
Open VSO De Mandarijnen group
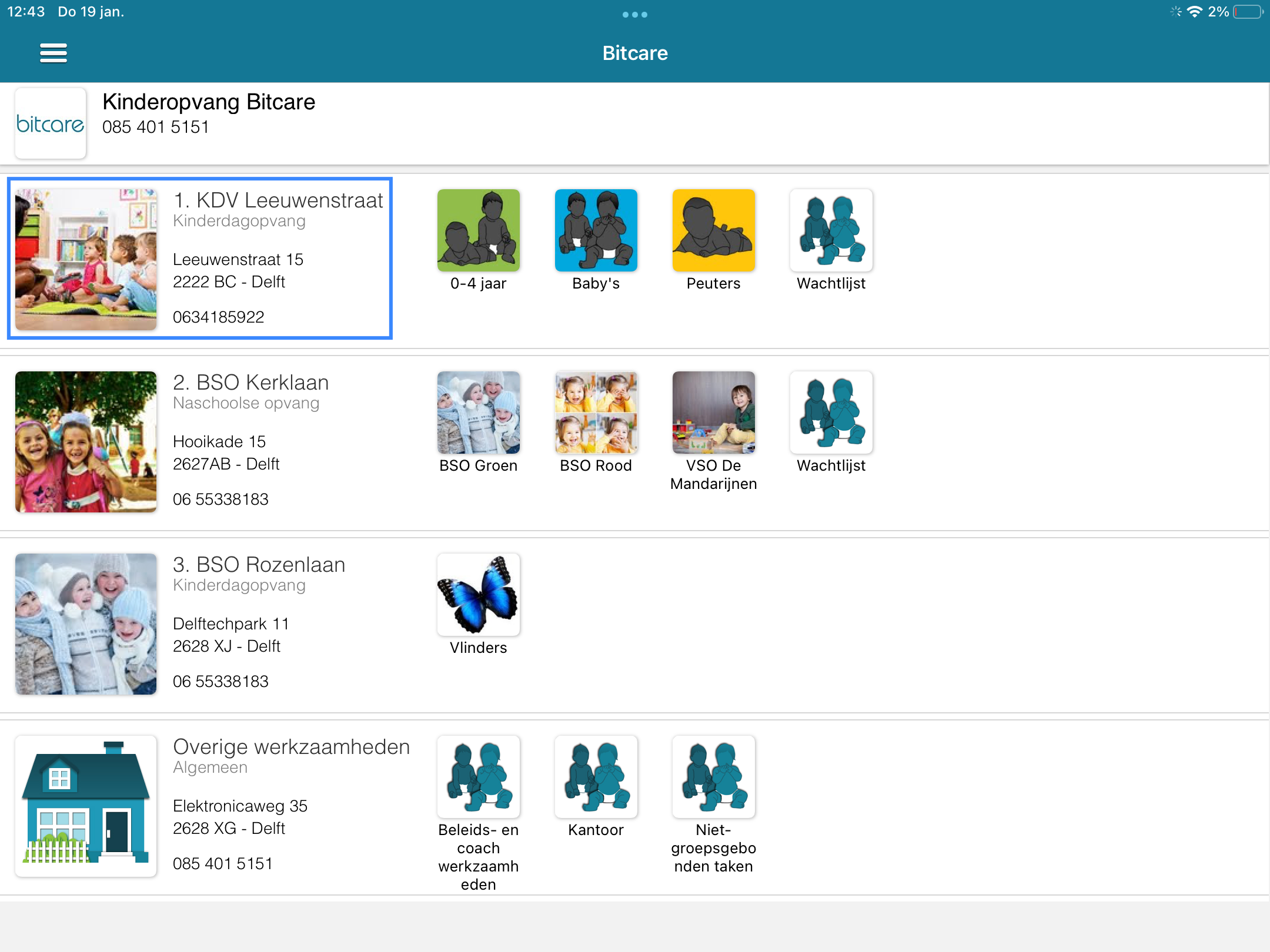click(713, 413)
